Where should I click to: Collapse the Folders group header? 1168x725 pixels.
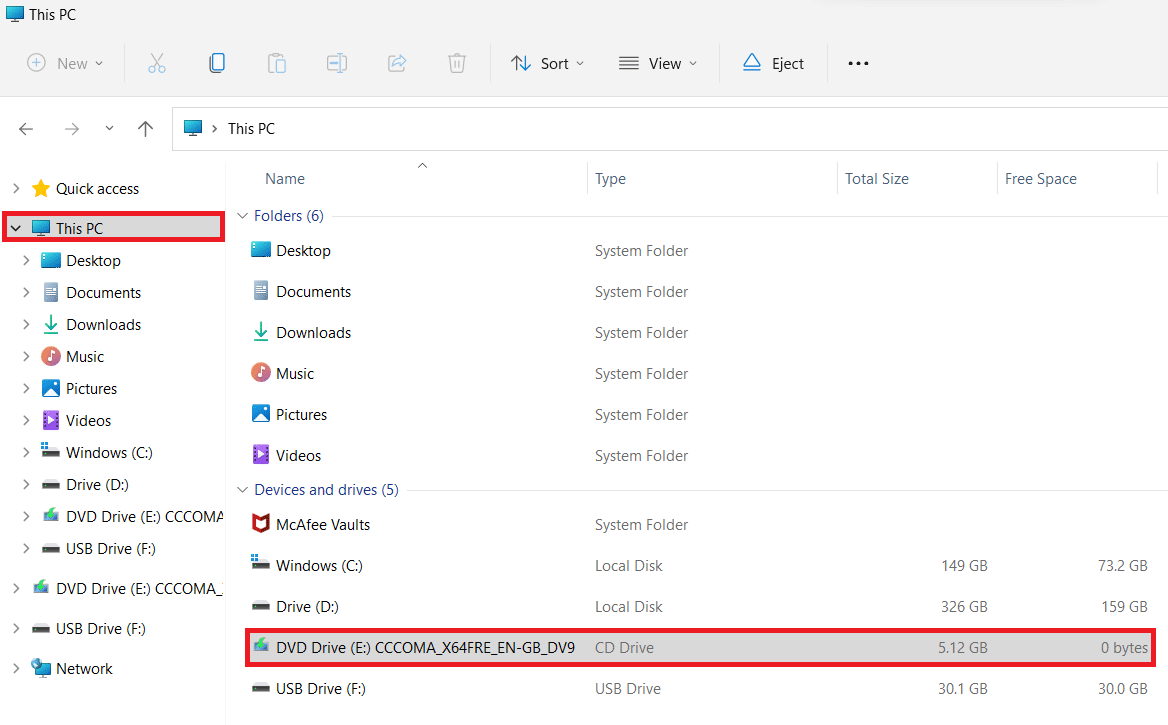(x=241, y=216)
